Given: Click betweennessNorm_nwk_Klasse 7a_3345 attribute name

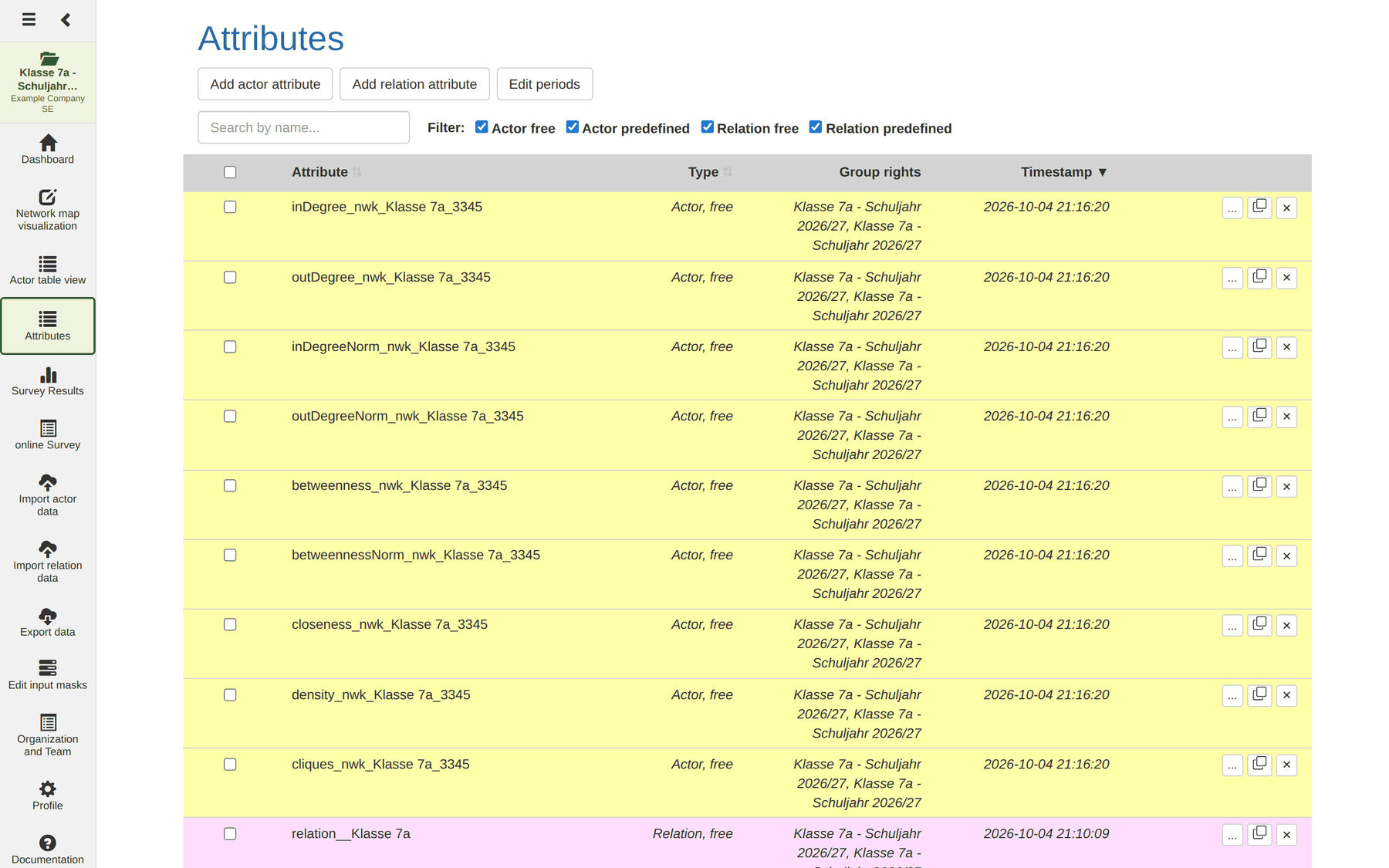Looking at the screenshot, I should click(x=416, y=555).
